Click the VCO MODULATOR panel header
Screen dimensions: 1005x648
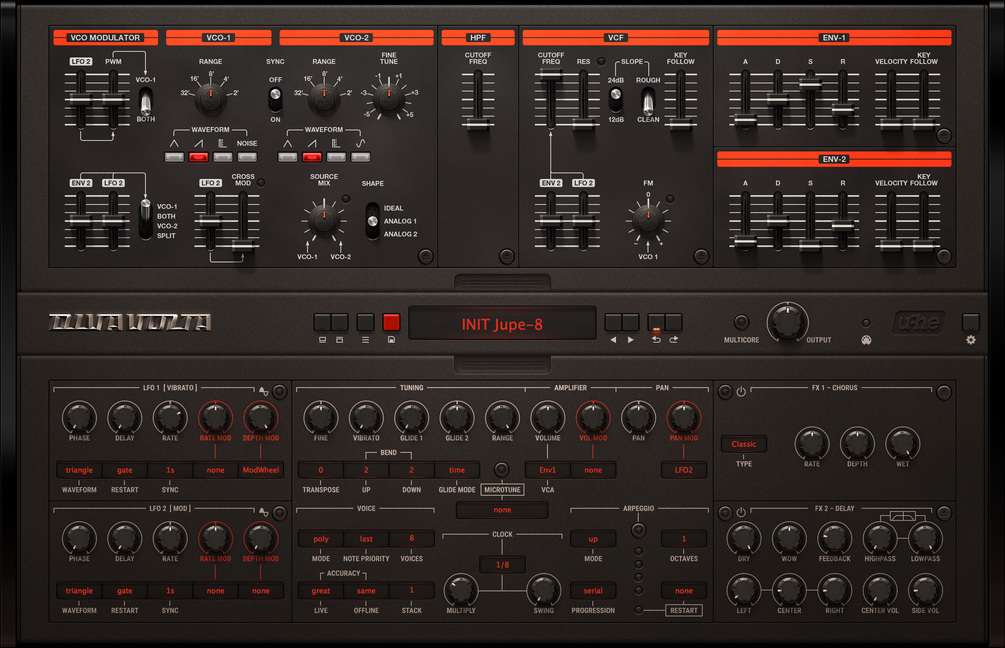pos(105,38)
